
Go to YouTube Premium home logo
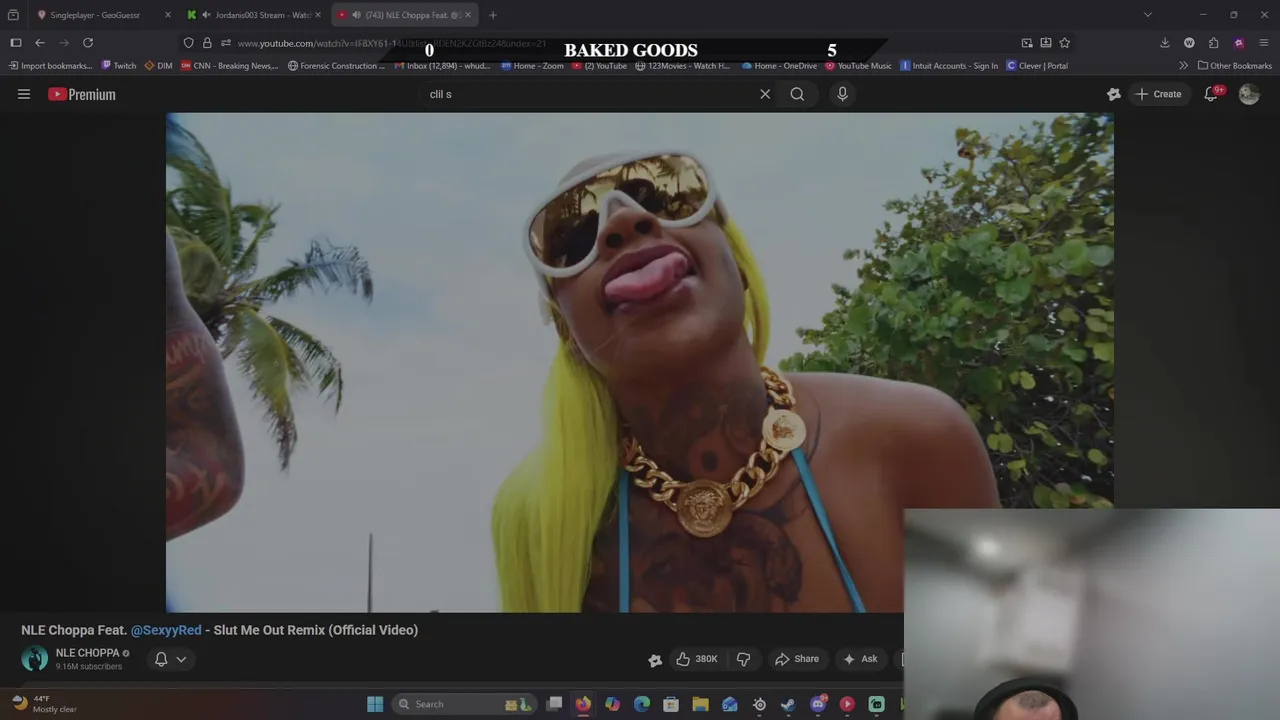coord(82,94)
